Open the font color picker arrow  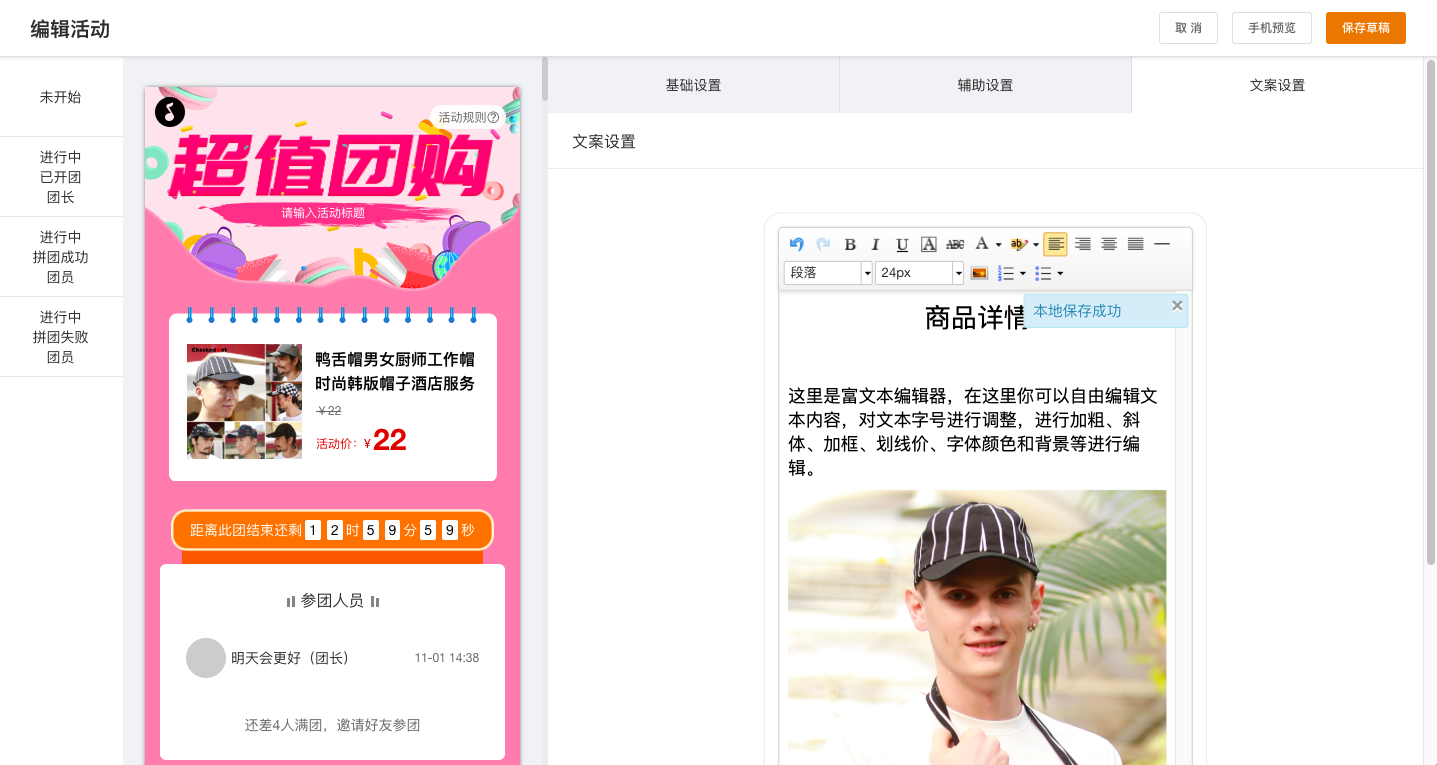(998, 244)
